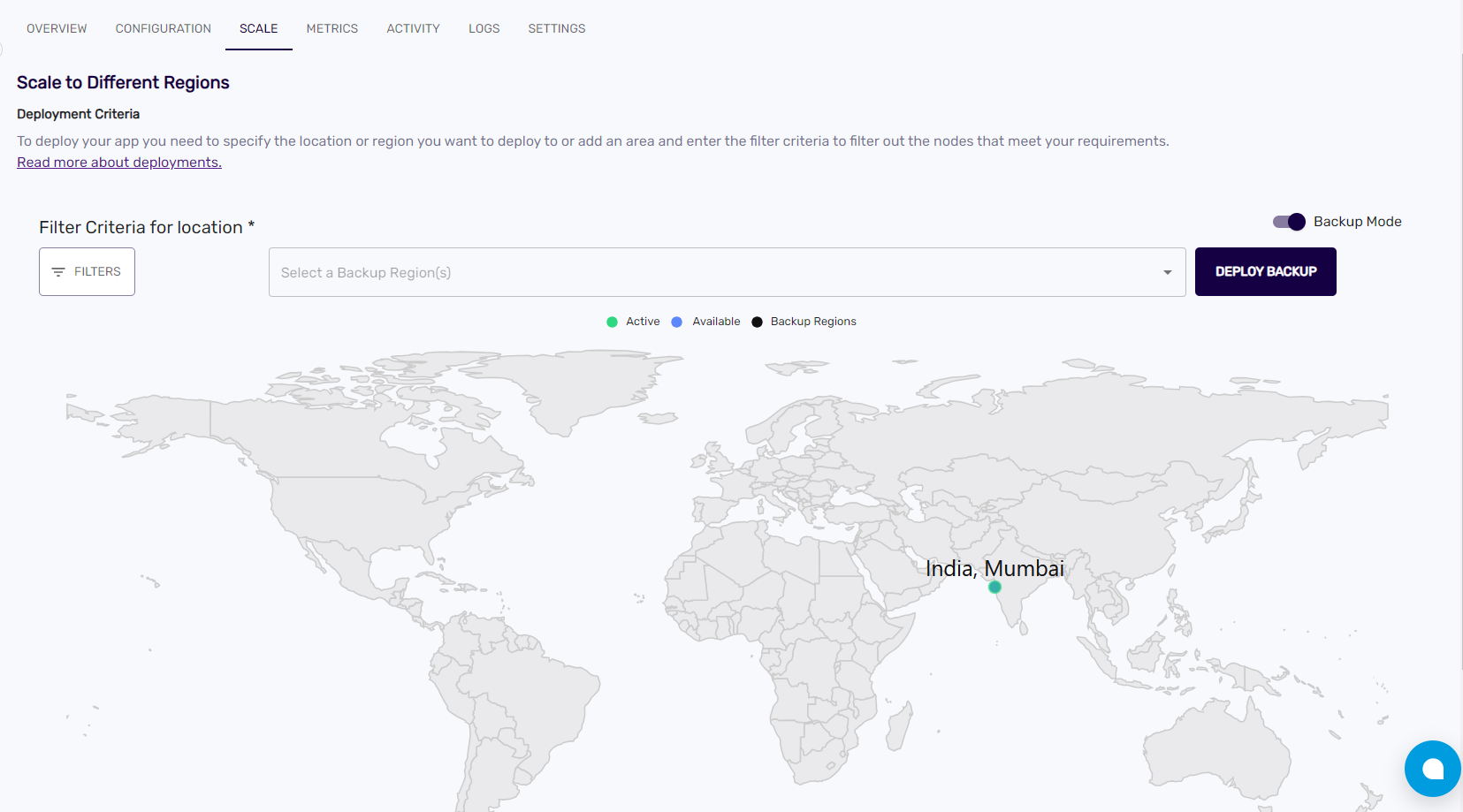Toggle the Backup Mode switch
This screenshot has width=1463, height=812.
(1289, 222)
